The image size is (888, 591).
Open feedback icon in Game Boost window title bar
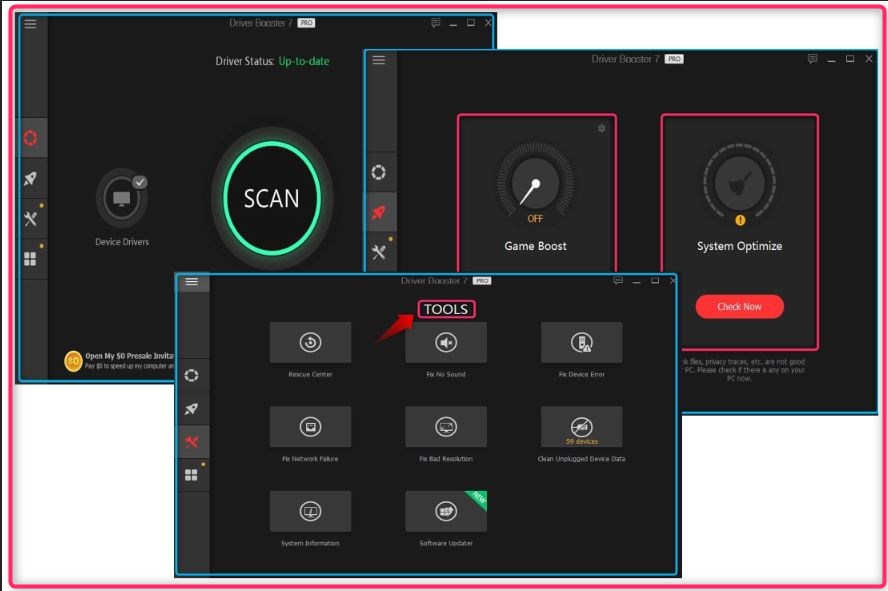click(812, 59)
